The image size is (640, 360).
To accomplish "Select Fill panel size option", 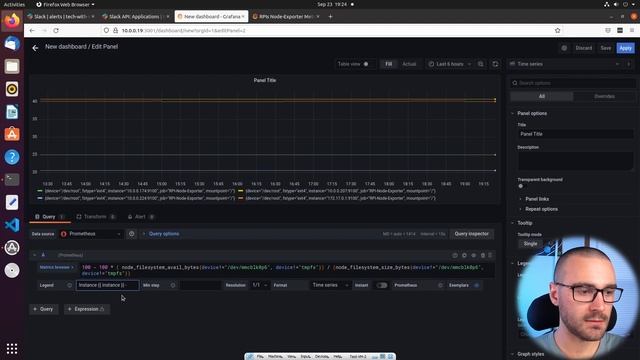I will [x=388, y=64].
